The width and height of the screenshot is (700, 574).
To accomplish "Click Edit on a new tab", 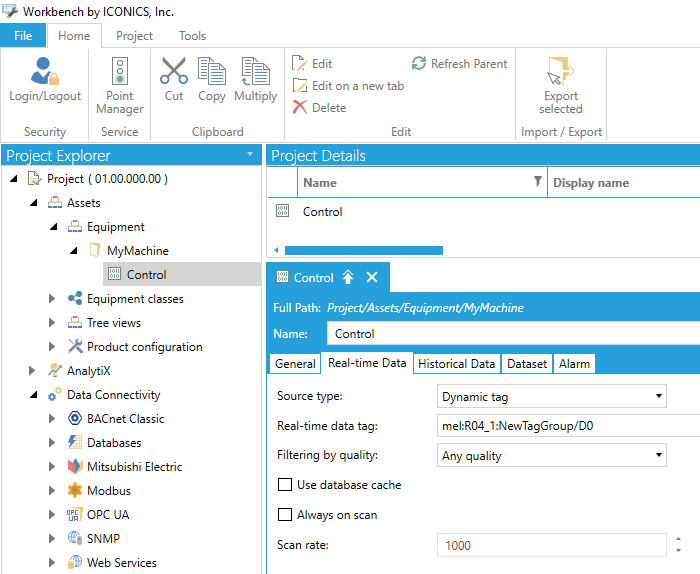I will coord(348,86).
